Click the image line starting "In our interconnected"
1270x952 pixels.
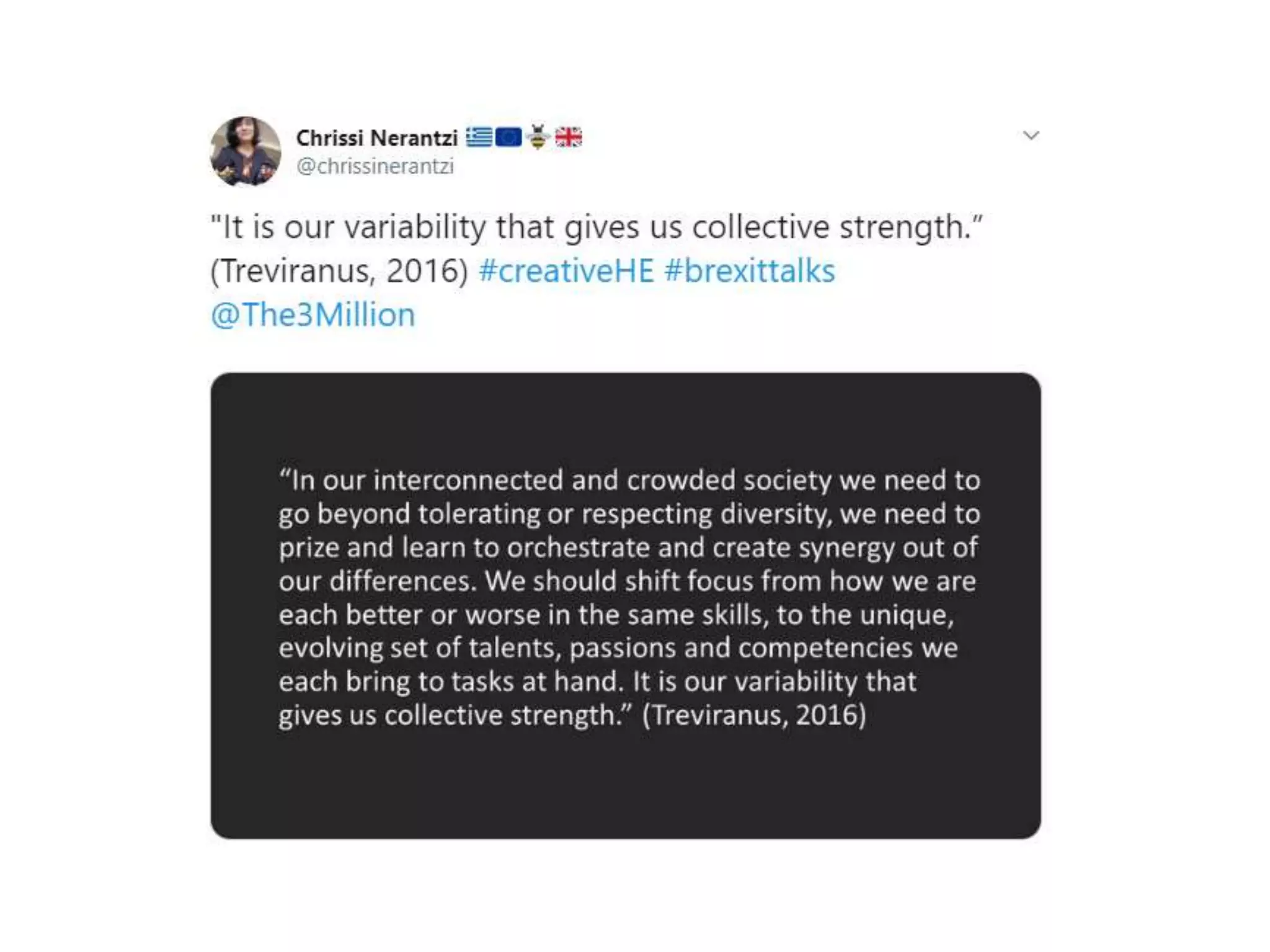[629, 480]
